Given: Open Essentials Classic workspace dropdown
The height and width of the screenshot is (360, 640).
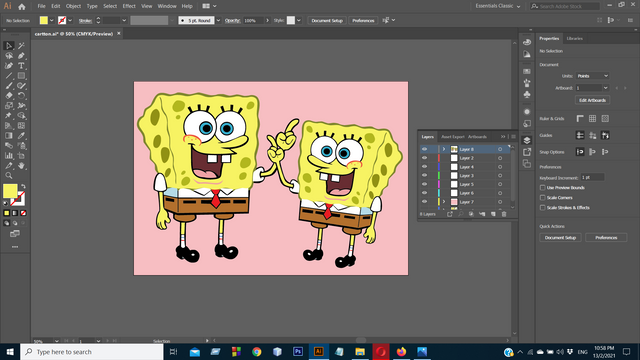Looking at the screenshot, I should click(x=498, y=6).
